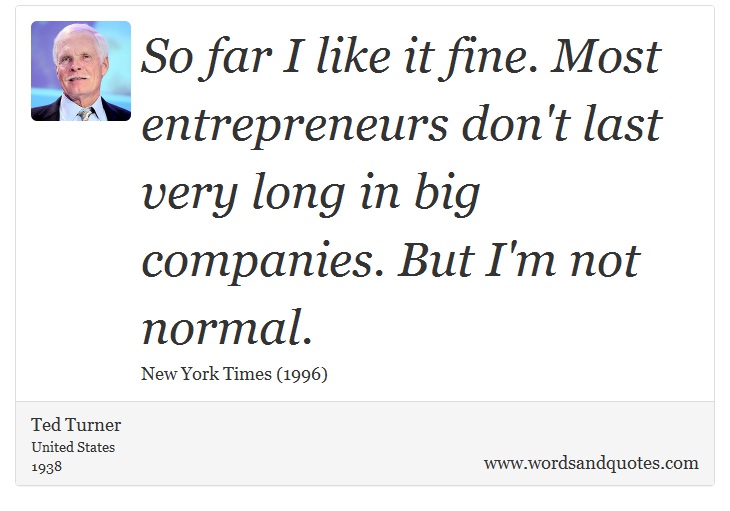Click the word 'normal.' ending the quote
The width and height of the screenshot is (730, 511).
tap(227, 327)
